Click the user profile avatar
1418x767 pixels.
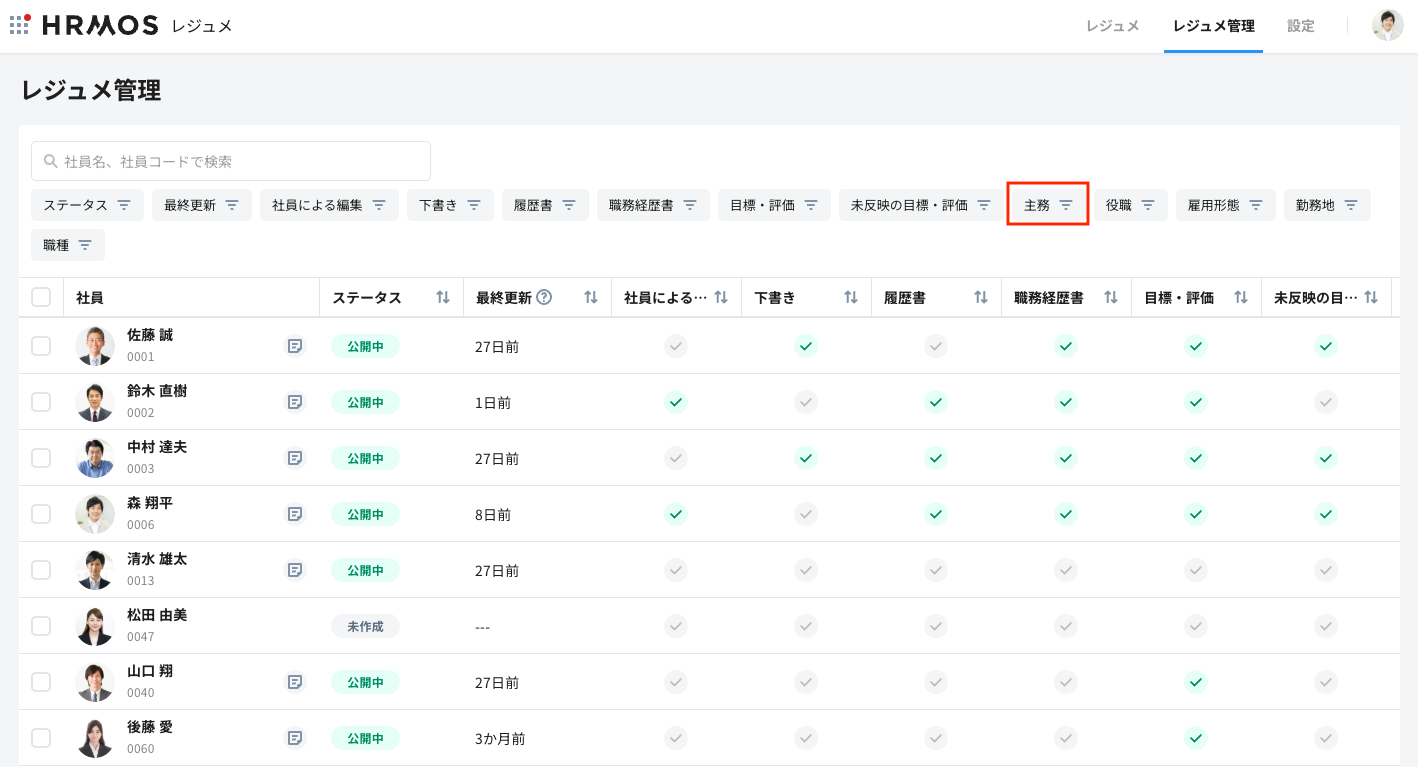point(1387,25)
